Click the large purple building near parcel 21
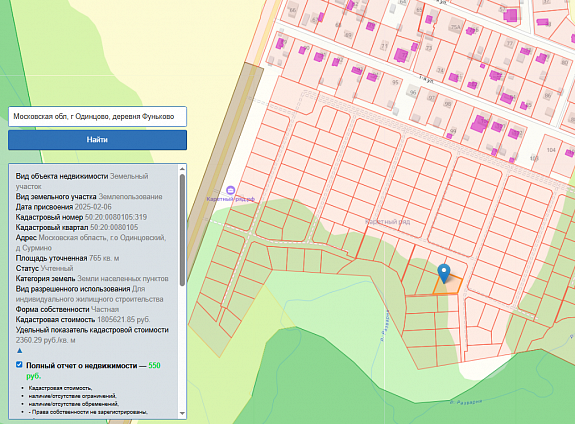 [401, 55]
